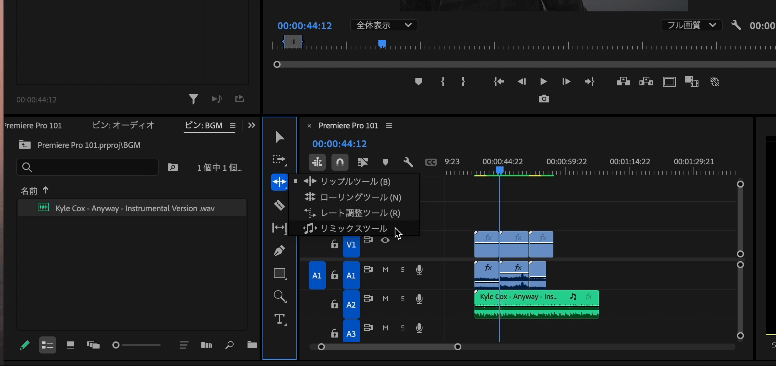
Task: Choose リップルツール (B) from flyout
Action: pyautogui.click(x=354, y=182)
